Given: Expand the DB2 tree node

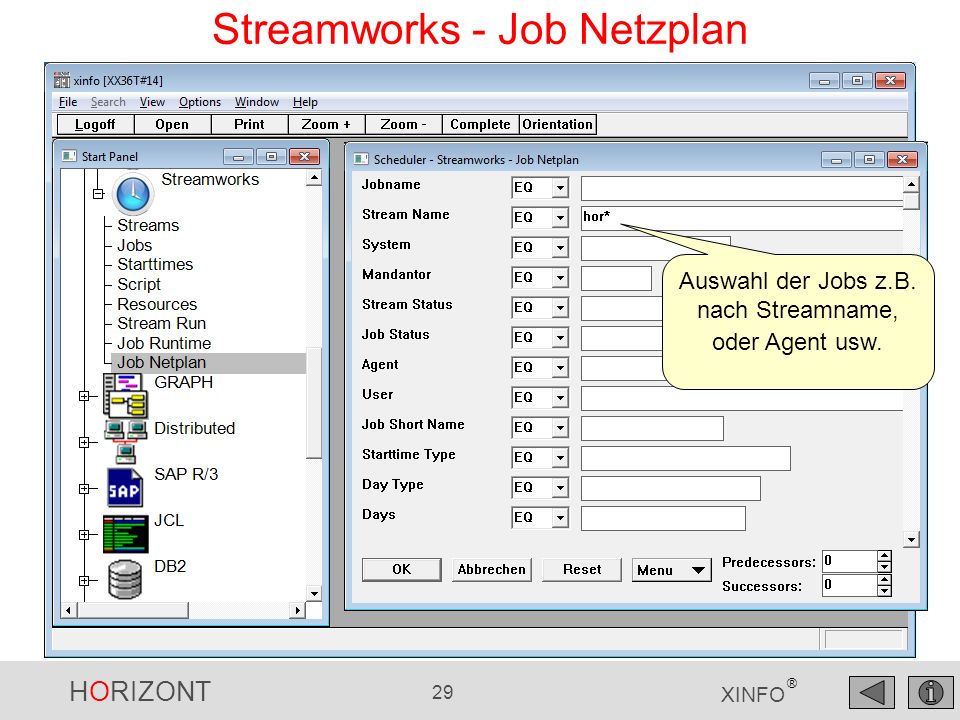Looking at the screenshot, I should point(84,580).
